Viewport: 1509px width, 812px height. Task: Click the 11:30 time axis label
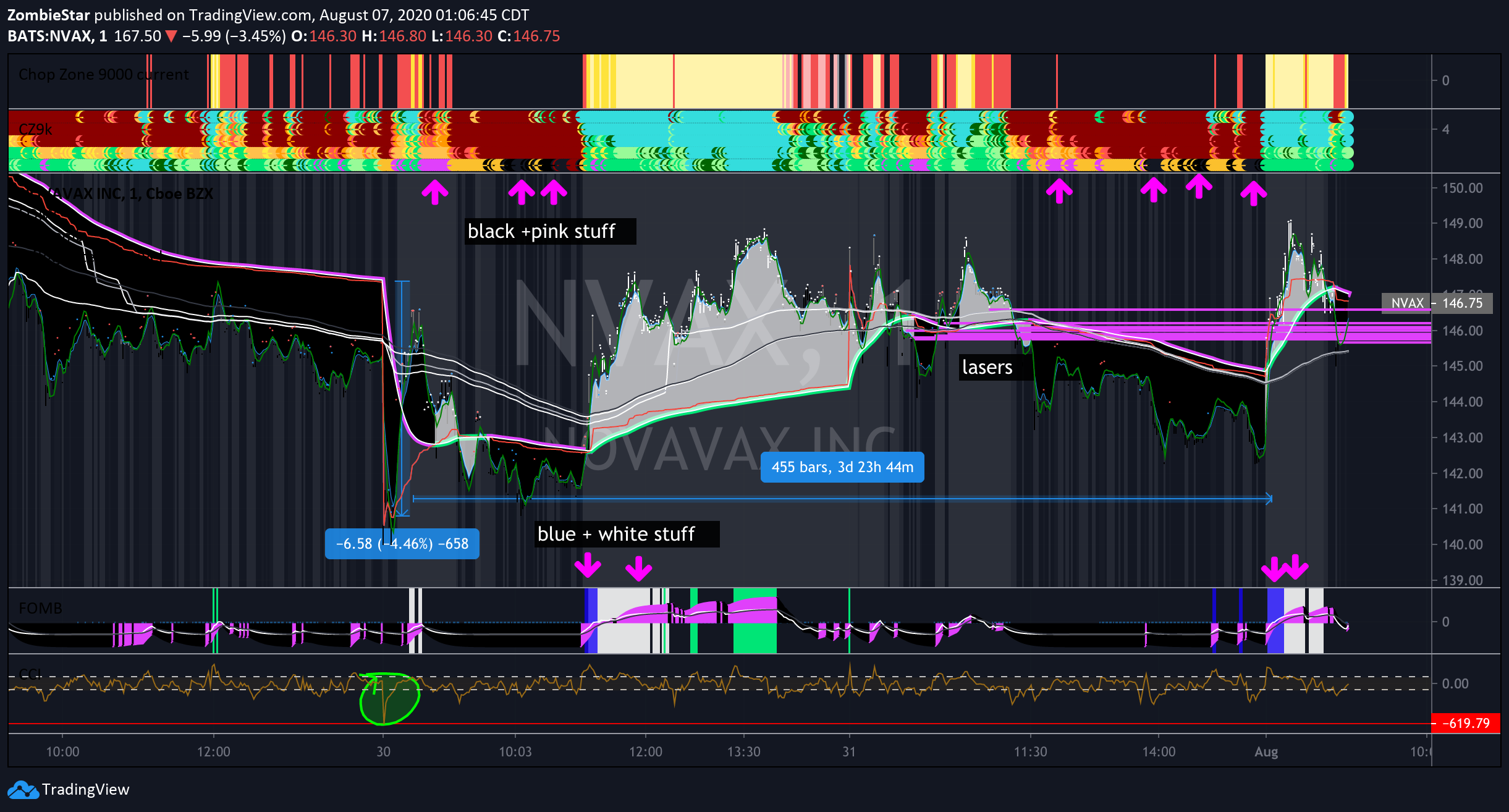1030,752
